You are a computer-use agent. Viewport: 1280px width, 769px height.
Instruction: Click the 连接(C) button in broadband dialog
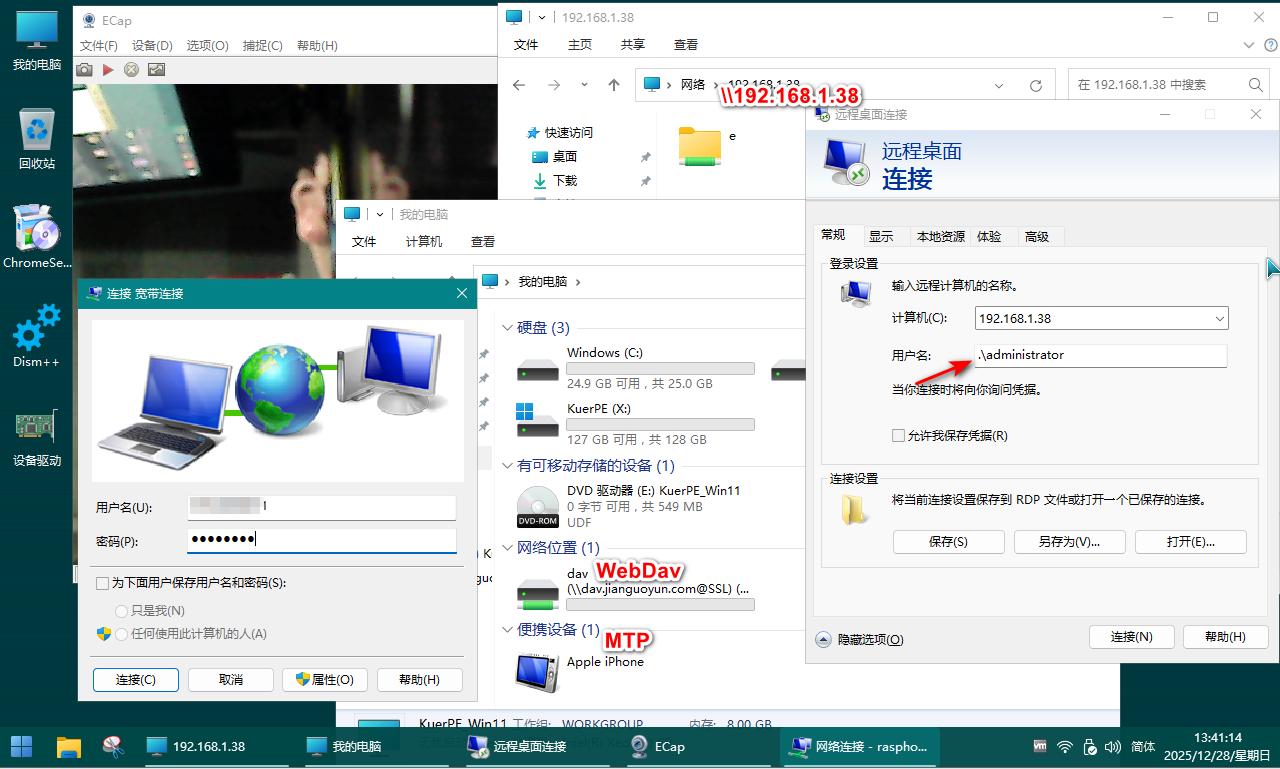pyautogui.click(x=136, y=680)
